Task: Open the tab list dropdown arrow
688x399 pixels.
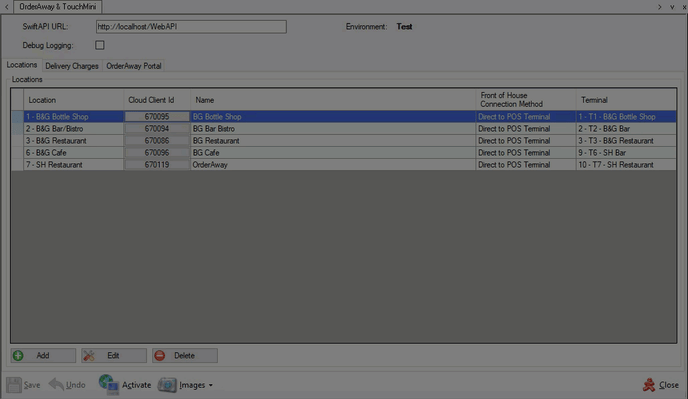Action: click(x=672, y=7)
